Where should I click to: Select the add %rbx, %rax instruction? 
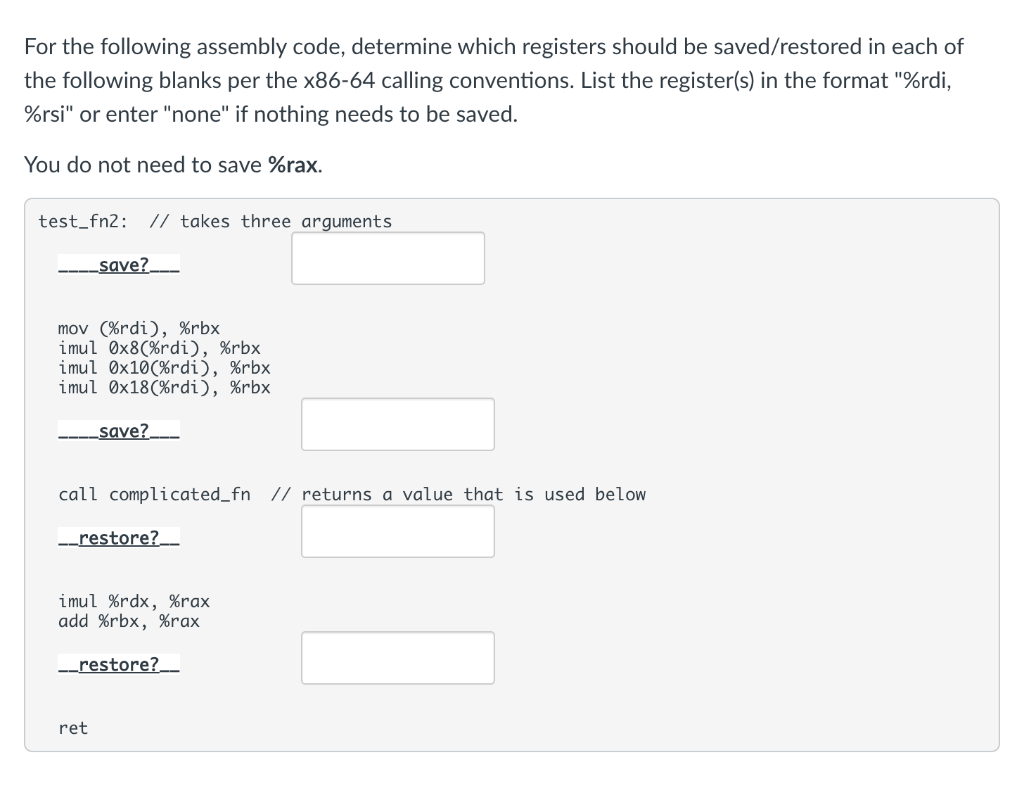pos(130,621)
